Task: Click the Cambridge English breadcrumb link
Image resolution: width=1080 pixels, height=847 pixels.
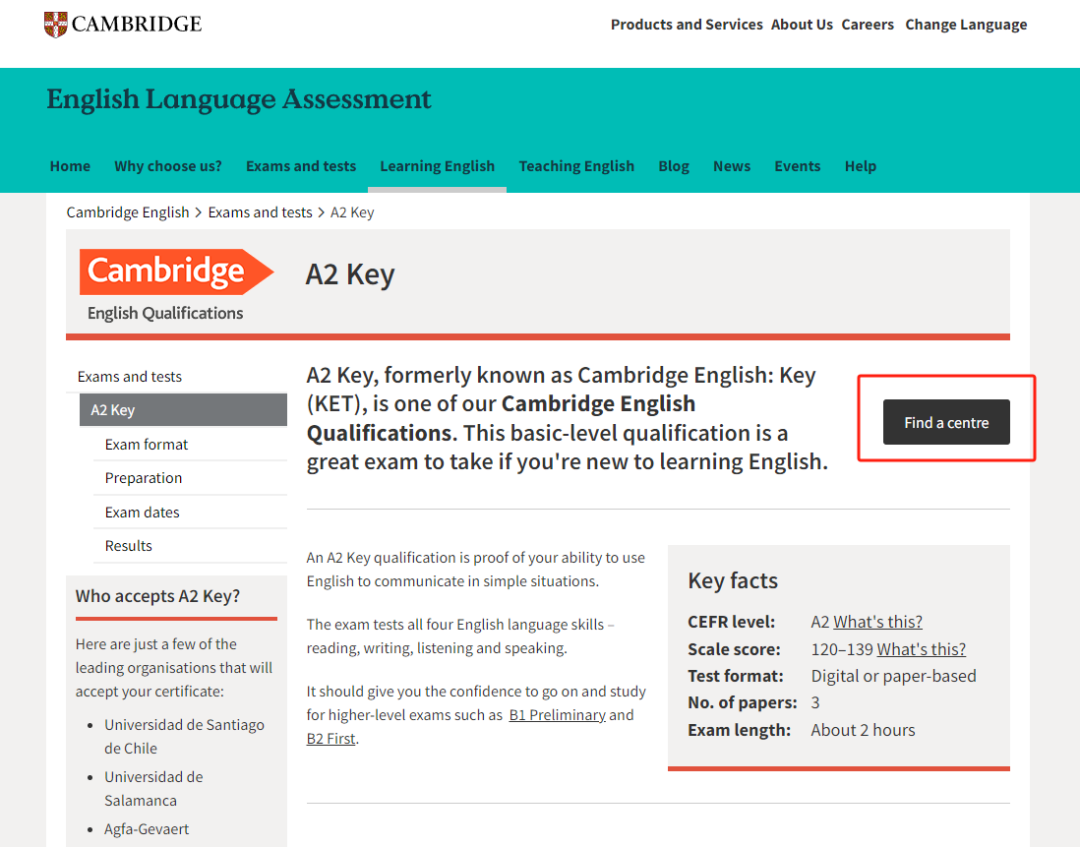Action: coord(128,212)
